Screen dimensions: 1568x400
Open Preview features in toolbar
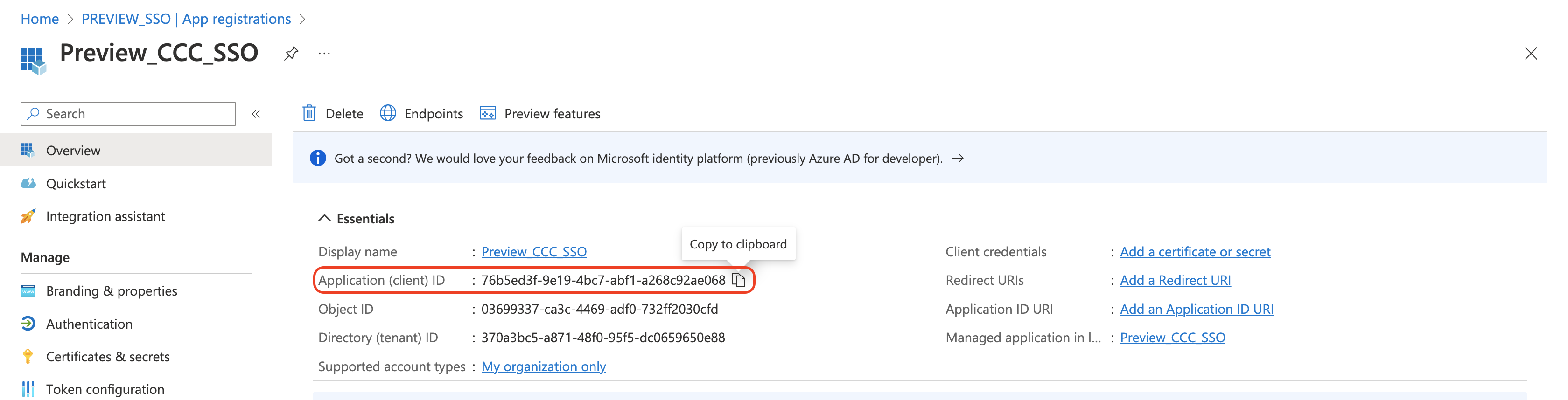[540, 114]
